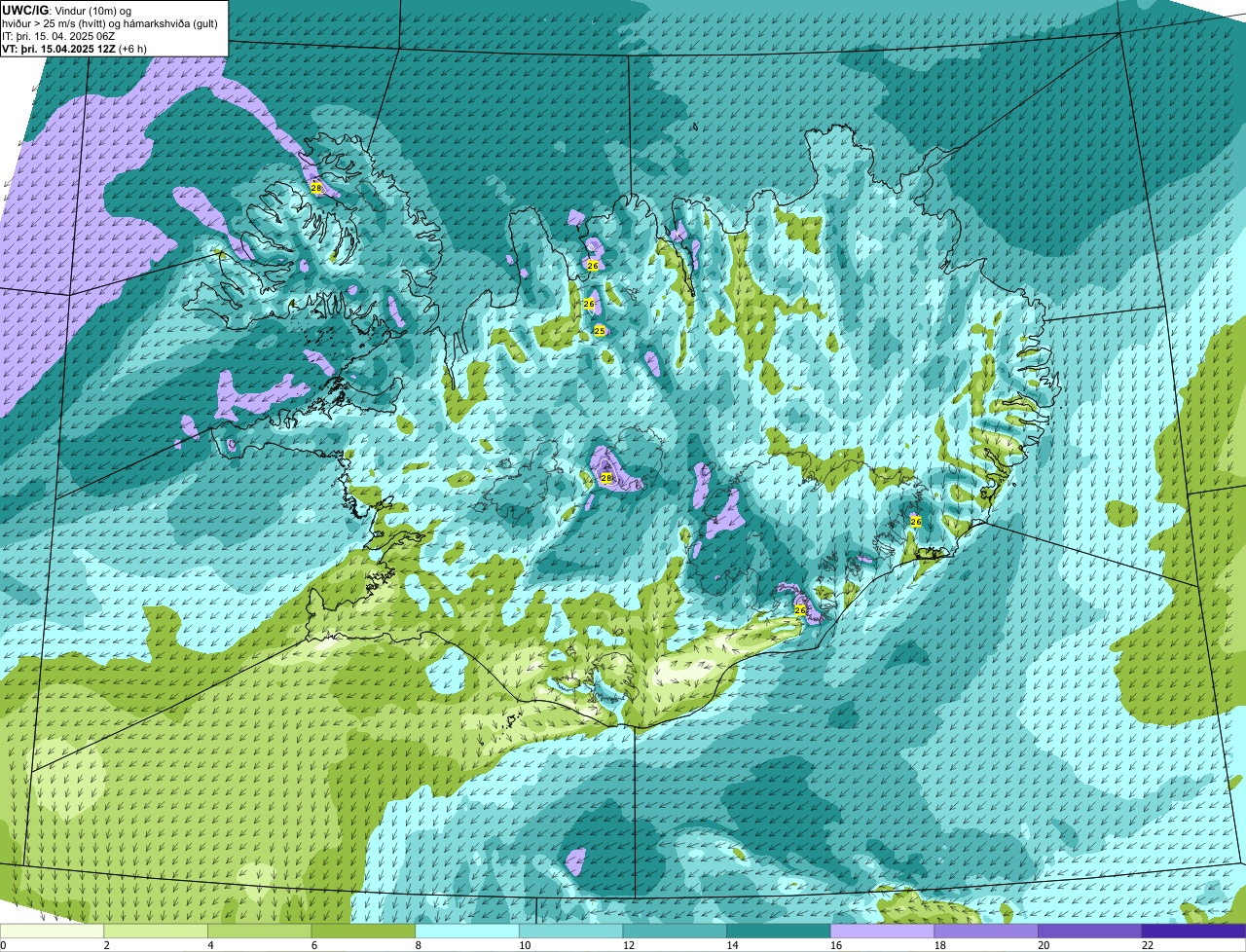The height and width of the screenshot is (952, 1246).
Task: Select the 16–18 m/s lavender legend swatch
Action: pyautogui.click(x=883, y=932)
